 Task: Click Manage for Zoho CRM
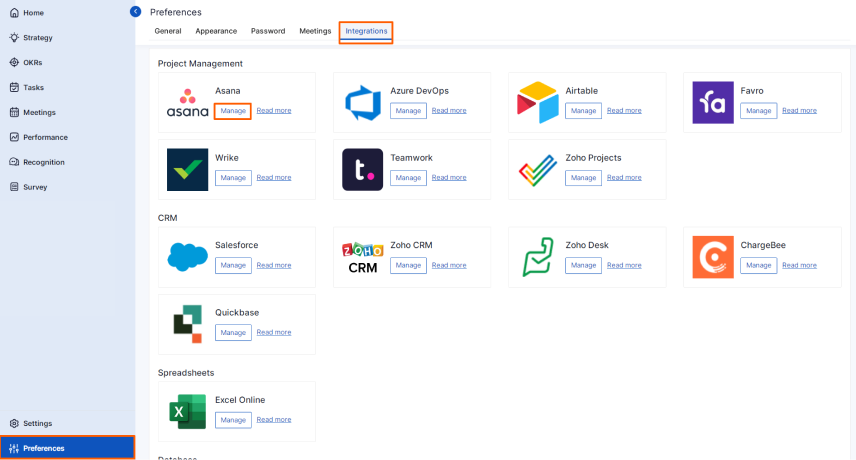click(x=408, y=265)
